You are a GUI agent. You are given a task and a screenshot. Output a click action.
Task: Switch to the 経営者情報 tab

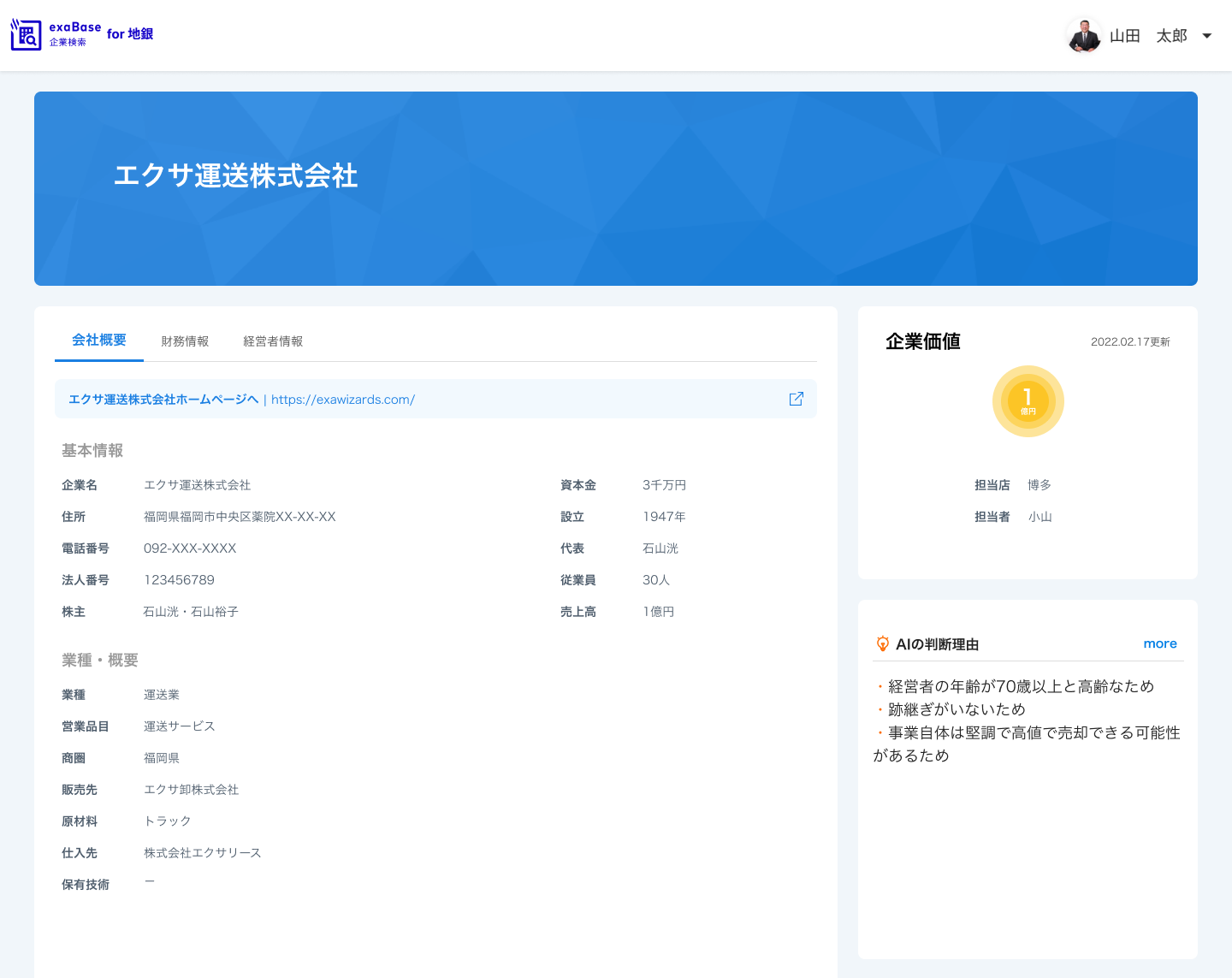pos(272,341)
